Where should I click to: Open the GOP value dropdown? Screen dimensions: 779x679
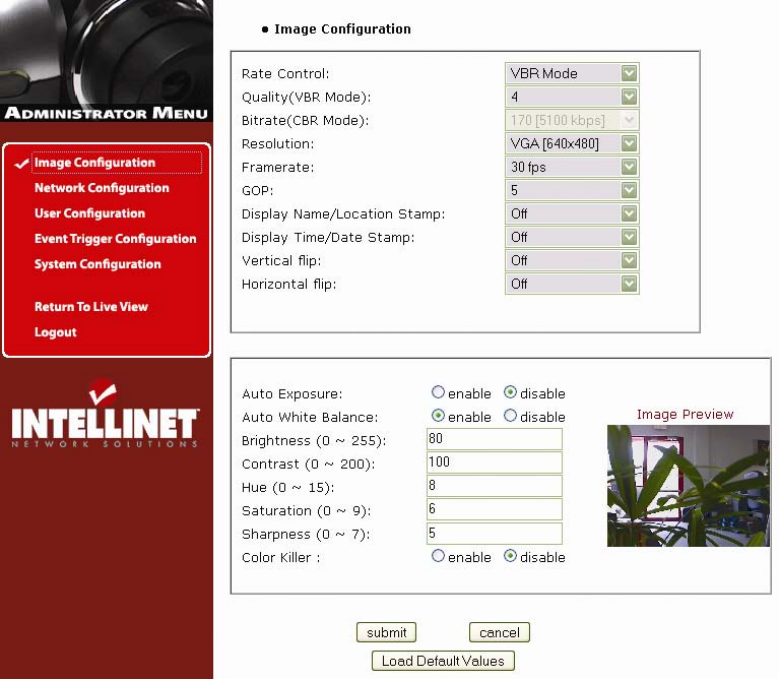572,190
